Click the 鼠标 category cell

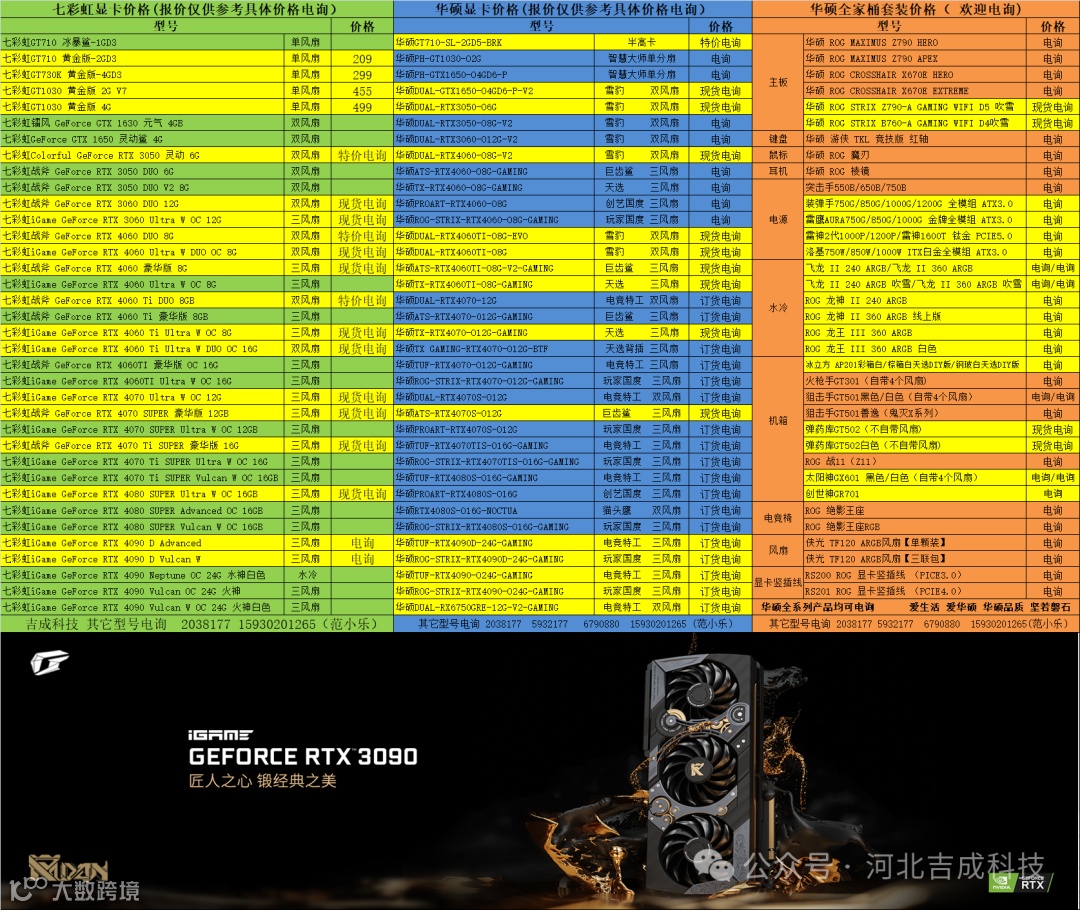coord(778,155)
